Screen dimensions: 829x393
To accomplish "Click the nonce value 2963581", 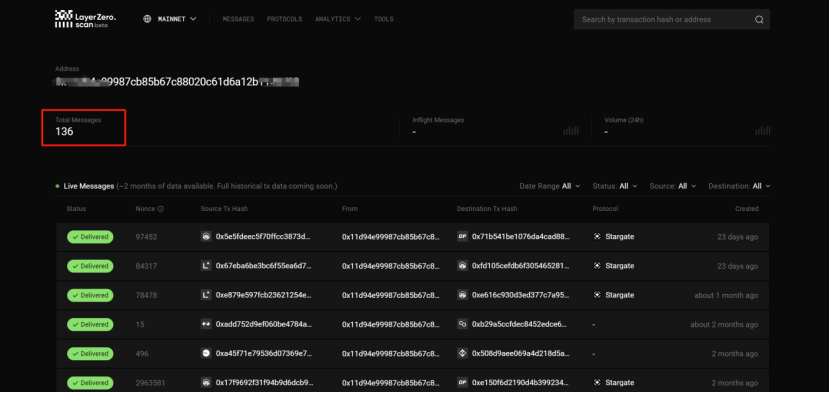I will [150, 382].
